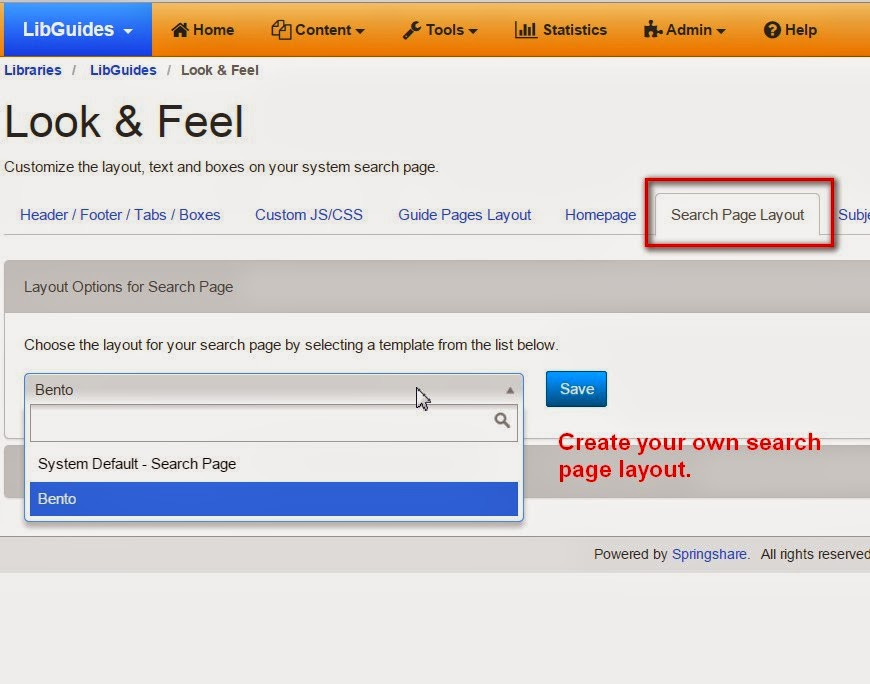Viewport: 870px width, 684px height.
Task: Switch to Custom JS/CSS tab
Action: (x=309, y=215)
